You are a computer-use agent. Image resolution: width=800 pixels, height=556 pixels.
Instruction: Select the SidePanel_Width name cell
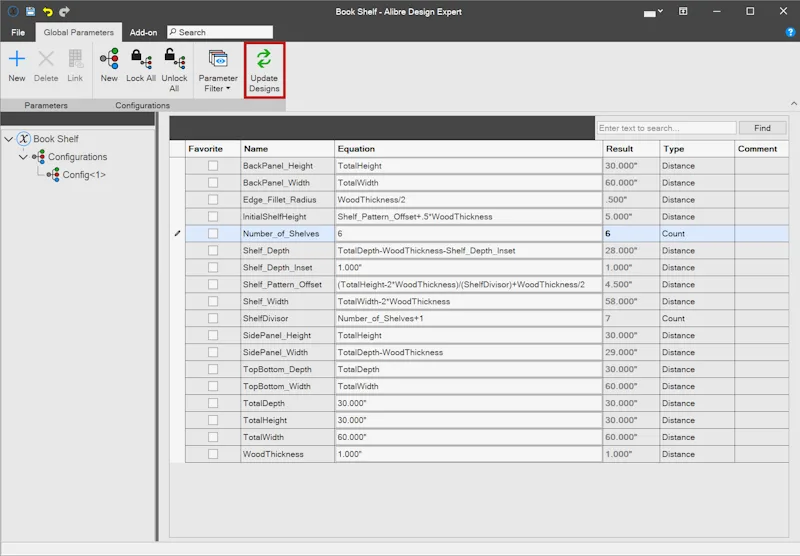click(287, 352)
